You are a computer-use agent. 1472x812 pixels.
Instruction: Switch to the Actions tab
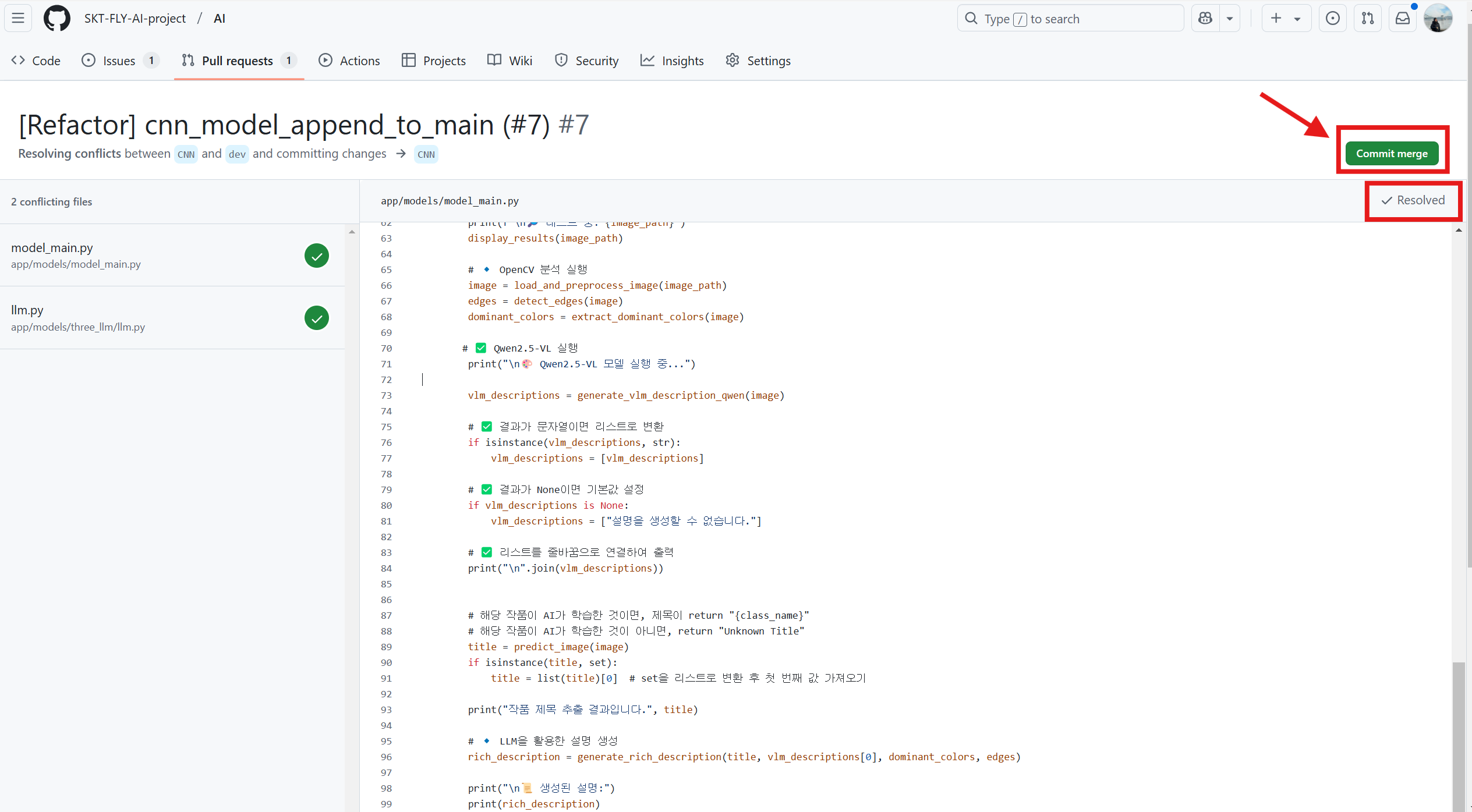point(349,61)
